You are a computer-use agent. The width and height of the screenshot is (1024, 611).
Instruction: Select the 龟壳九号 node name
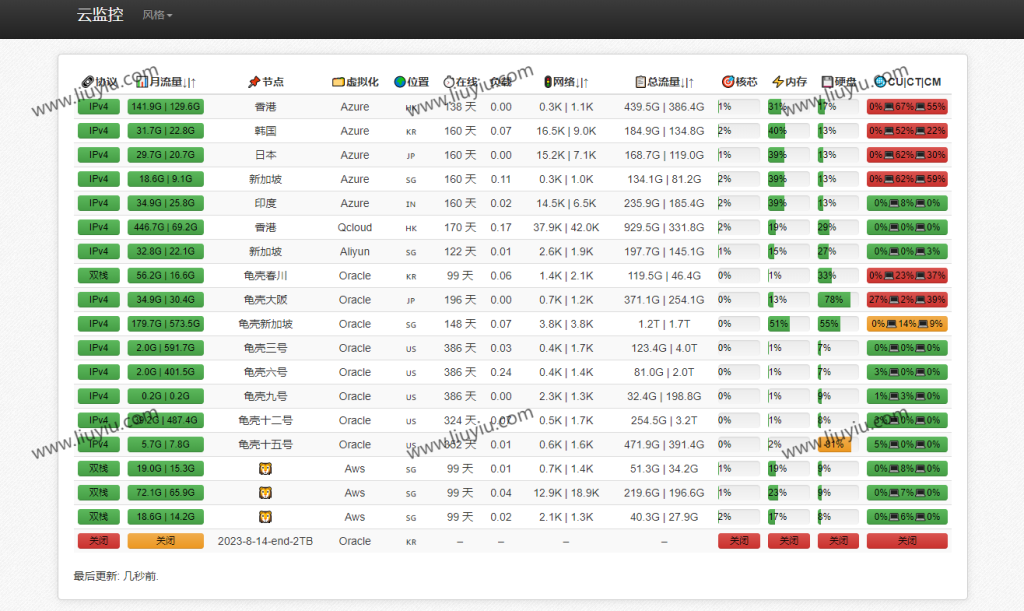265,396
